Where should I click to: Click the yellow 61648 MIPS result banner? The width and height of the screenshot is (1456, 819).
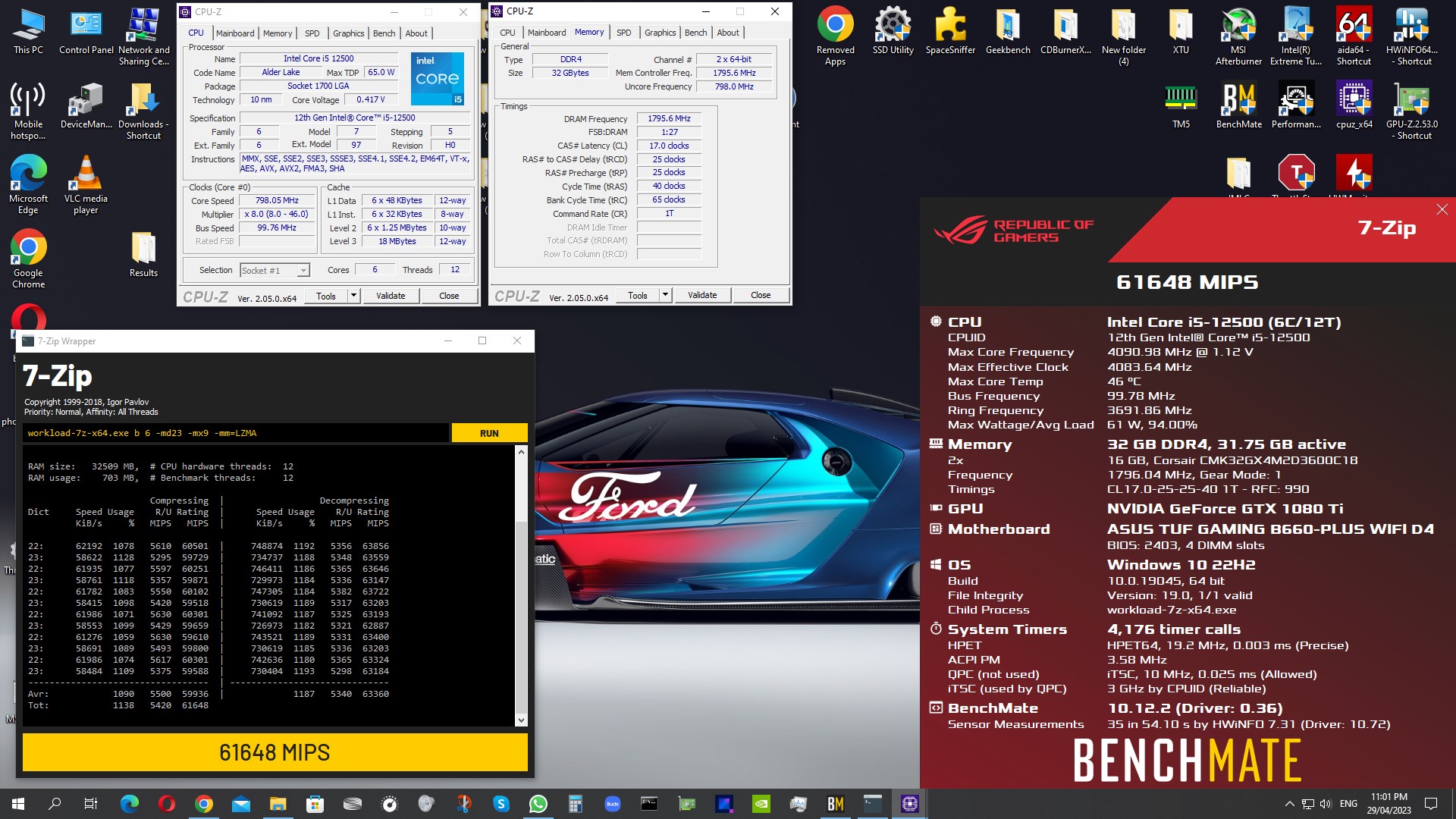275,752
